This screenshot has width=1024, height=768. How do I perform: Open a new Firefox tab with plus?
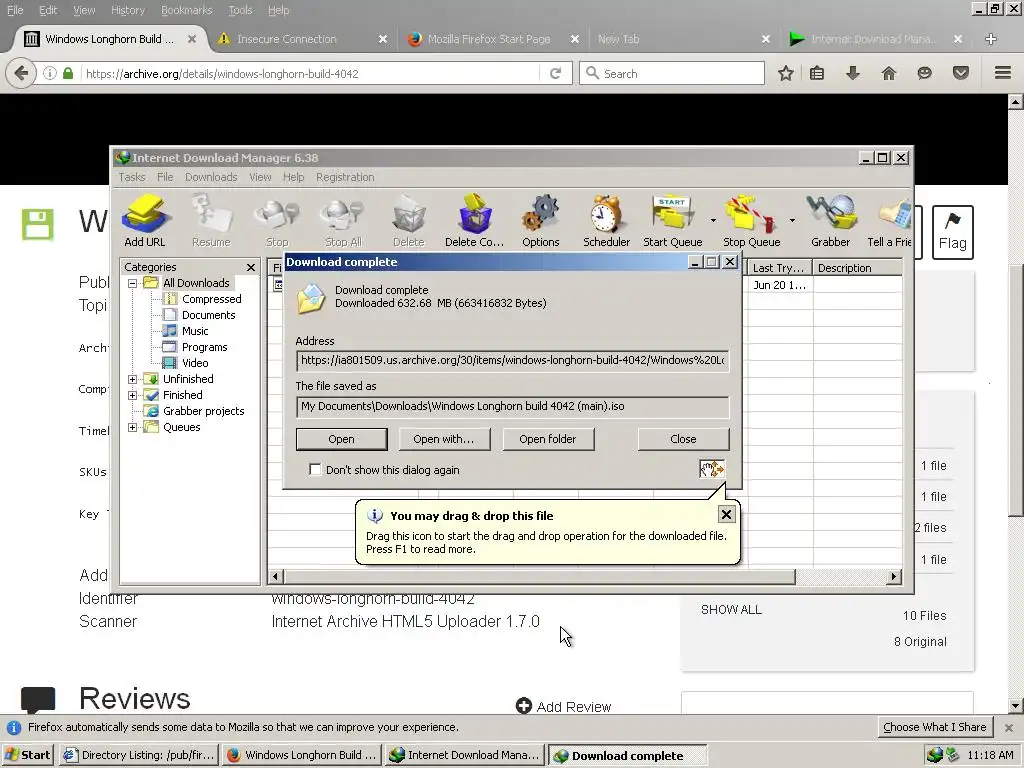[x=991, y=39]
